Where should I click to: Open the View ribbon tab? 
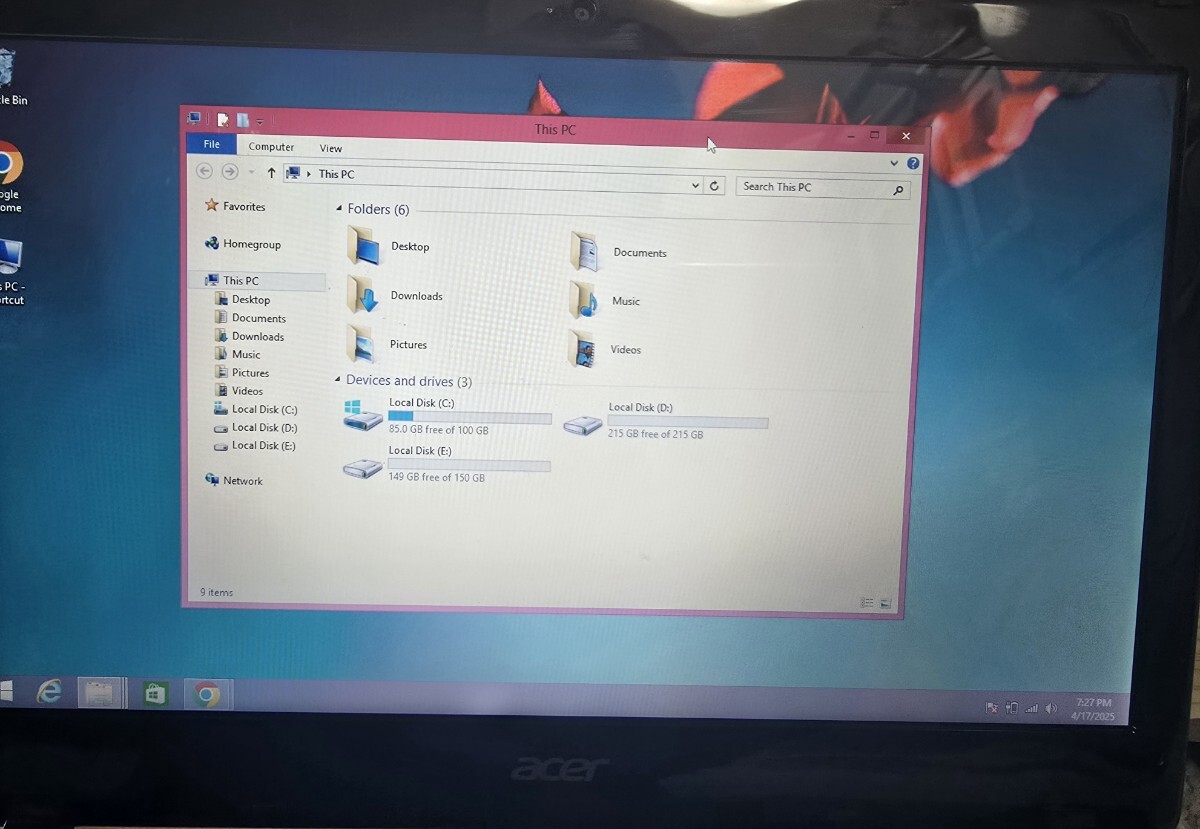pos(331,148)
